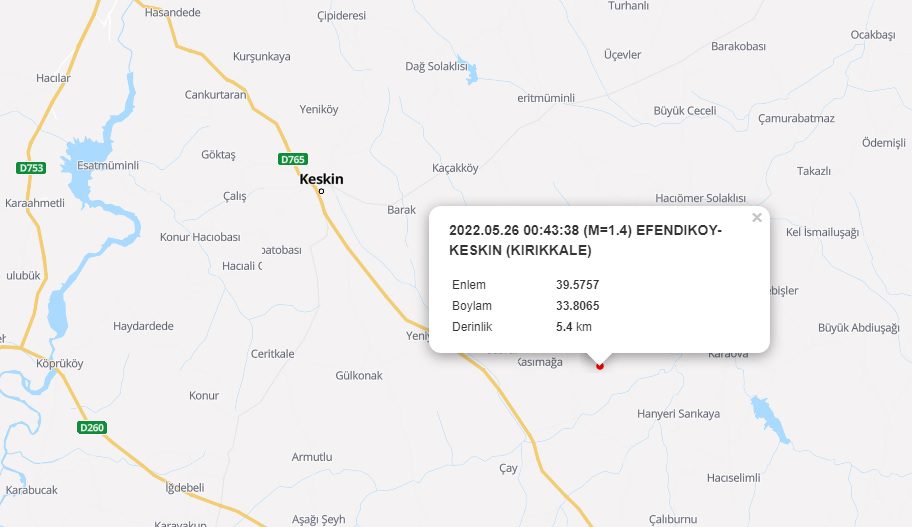Click the Keskin town label
Viewport: 912px width, 527px height.
[x=321, y=179]
